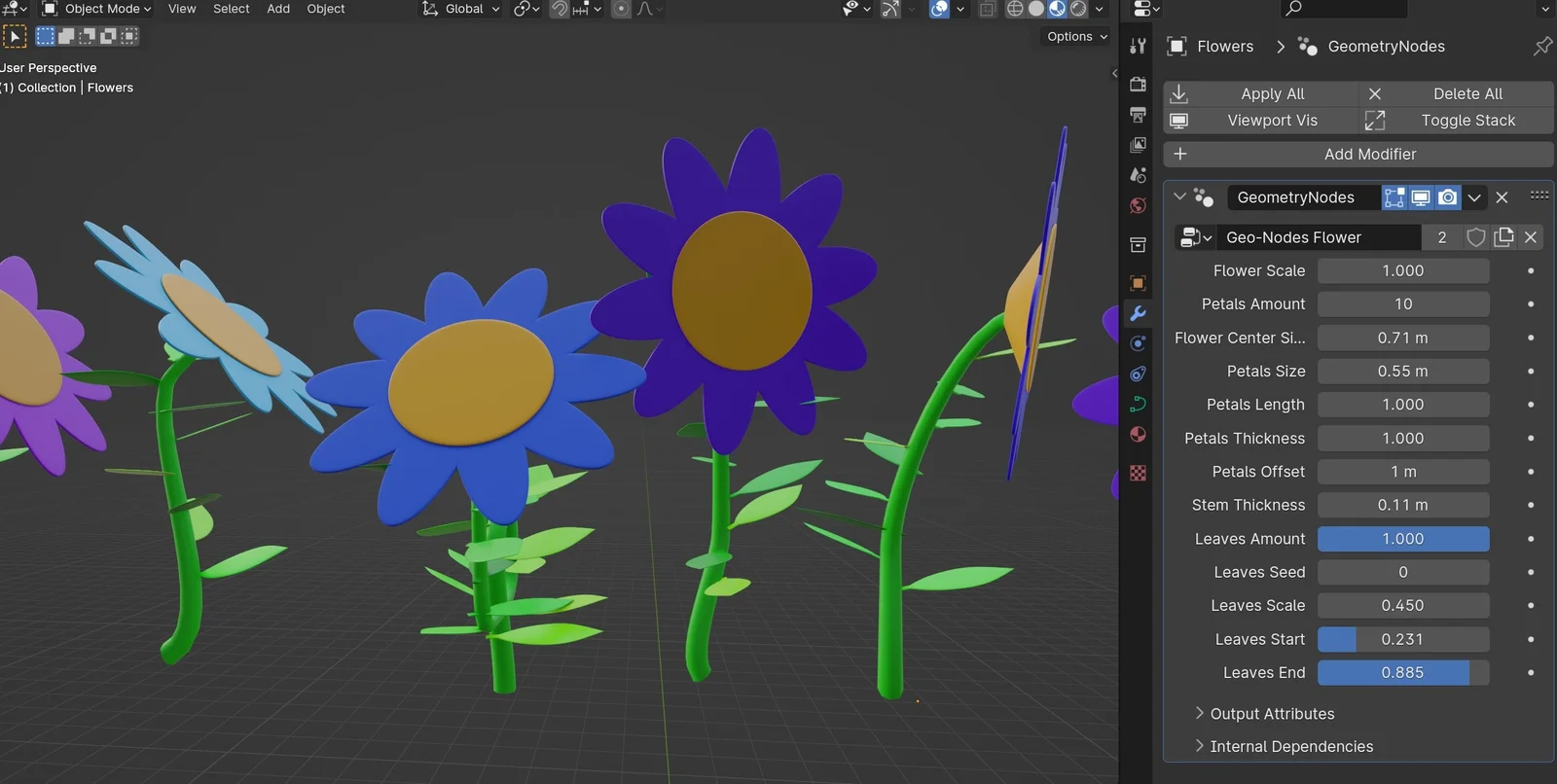Open the Tool properties tab
This screenshot has height=784, width=1557.
(x=1138, y=46)
